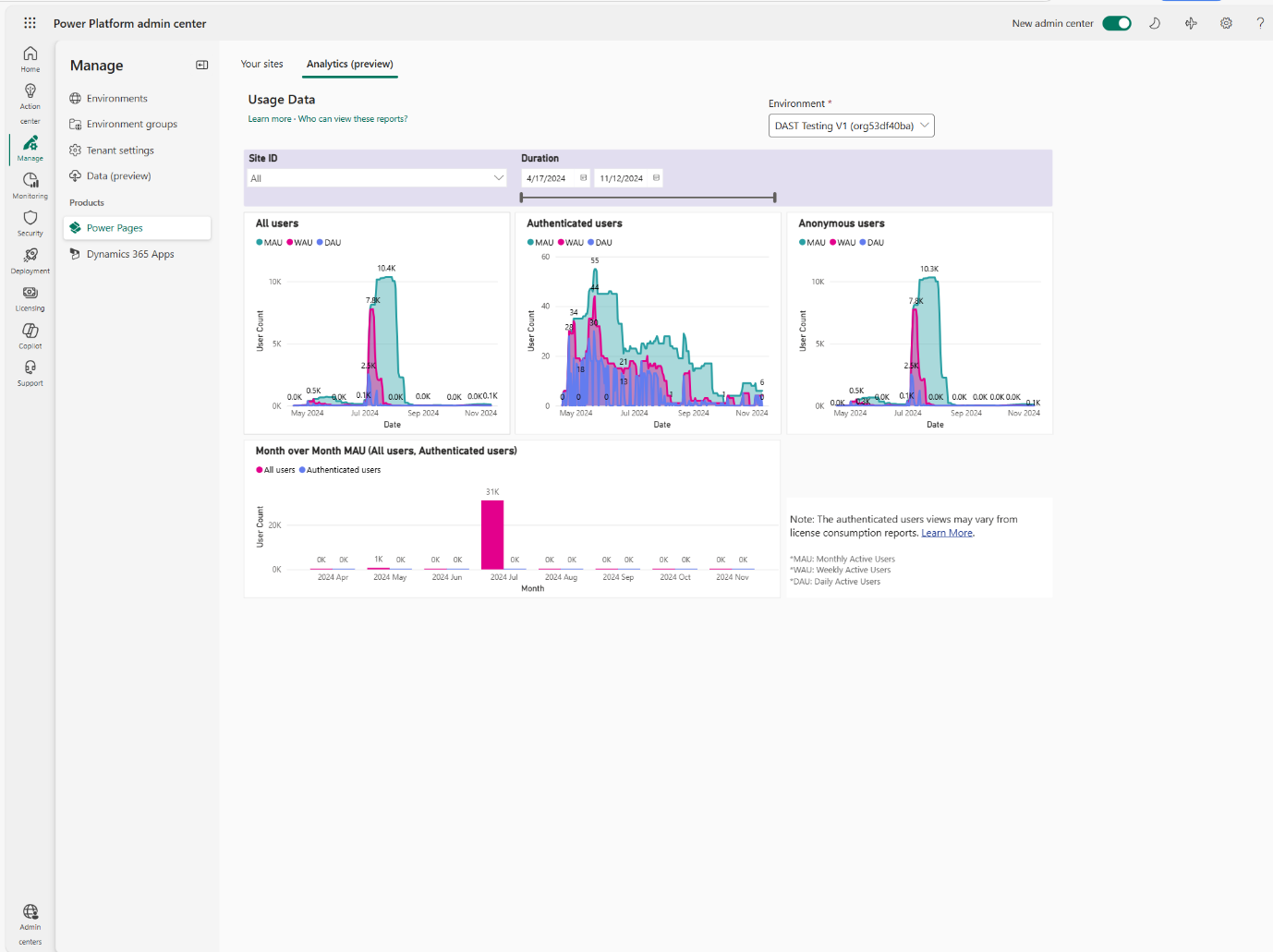Select Dynamics 365 Apps under Products

[x=129, y=253]
